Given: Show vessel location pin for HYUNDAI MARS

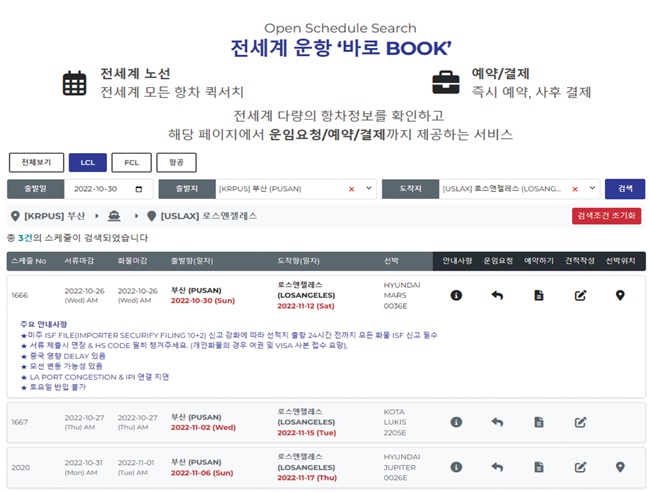Looking at the screenshot, I should [620, 295].
